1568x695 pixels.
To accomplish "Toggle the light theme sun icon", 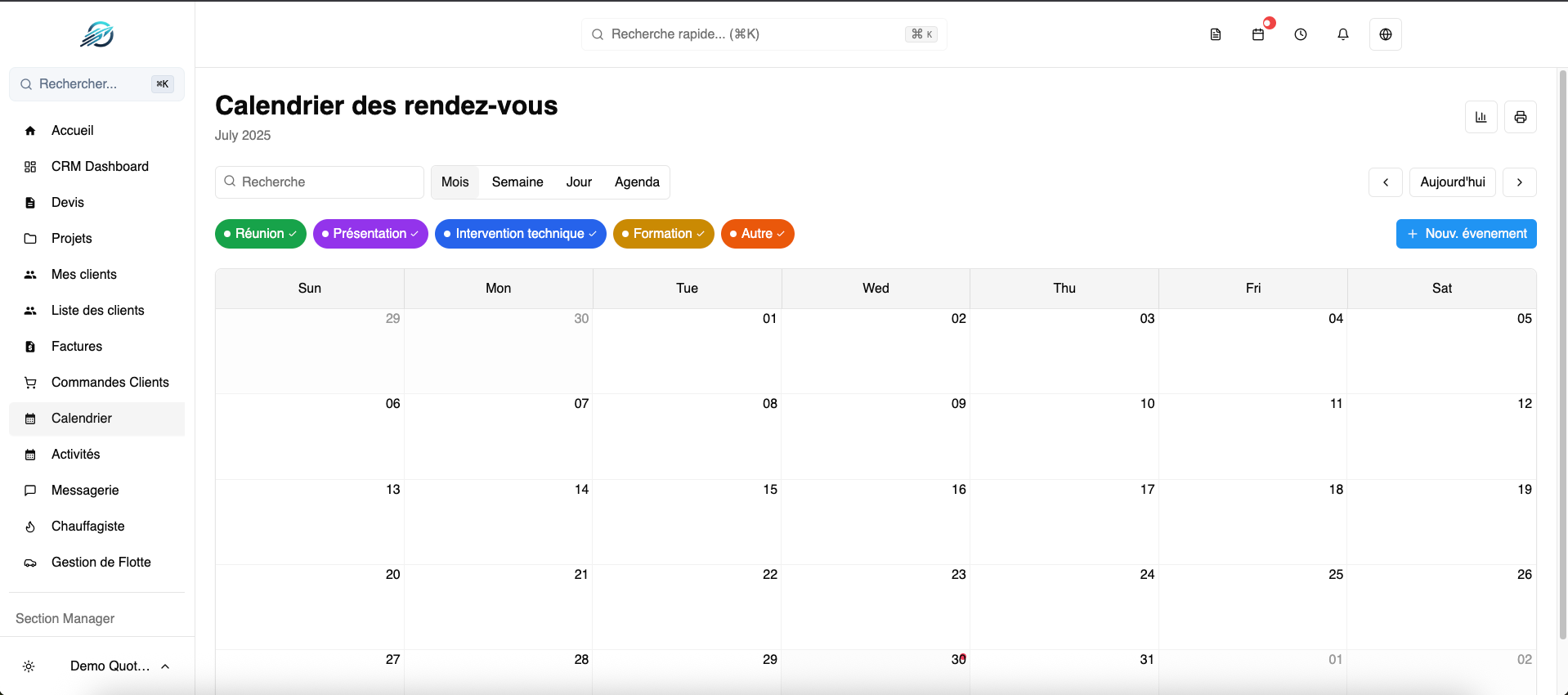I will coord(29,666).
